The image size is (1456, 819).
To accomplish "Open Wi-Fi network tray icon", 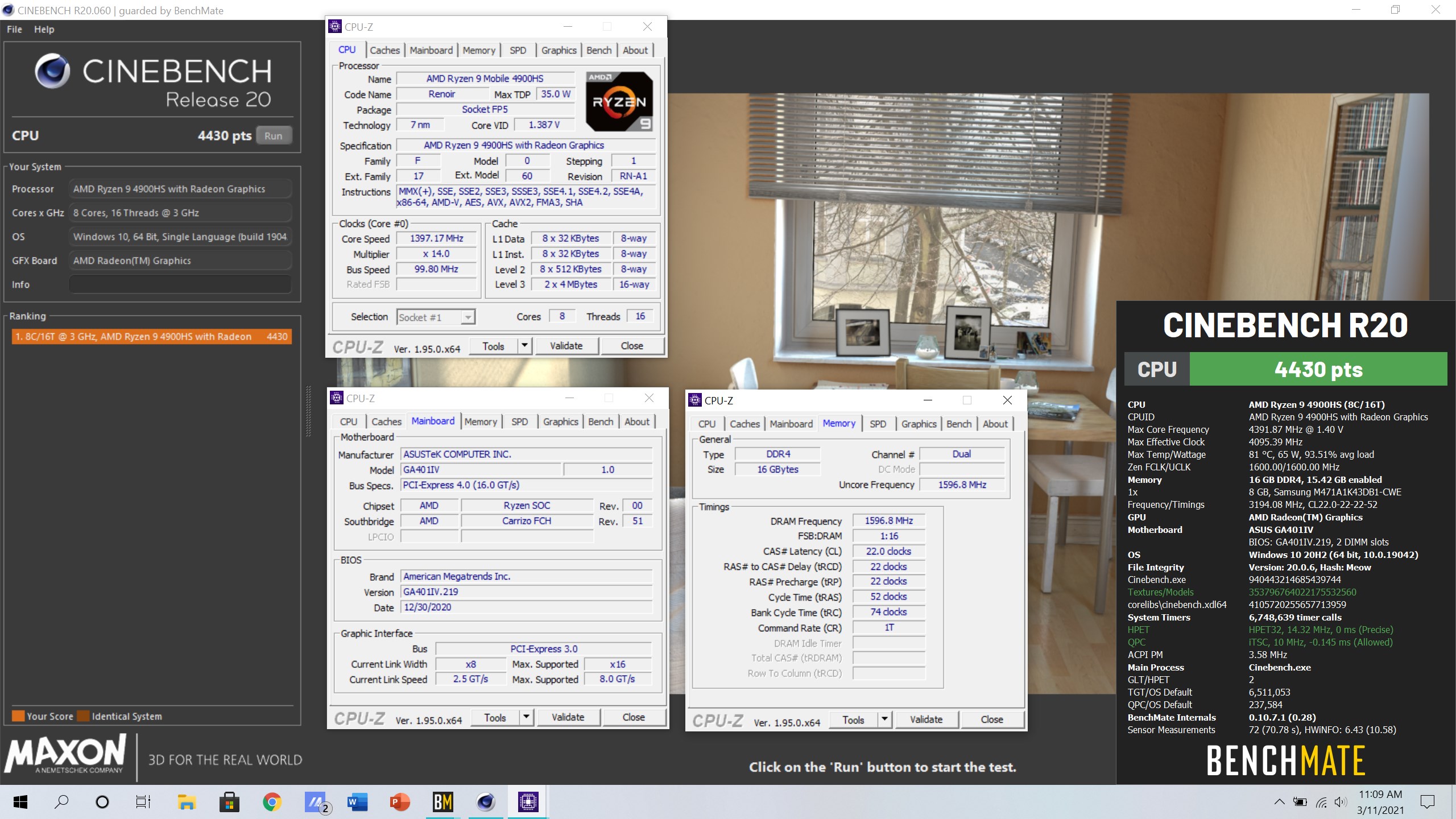I will [1321, 802].
